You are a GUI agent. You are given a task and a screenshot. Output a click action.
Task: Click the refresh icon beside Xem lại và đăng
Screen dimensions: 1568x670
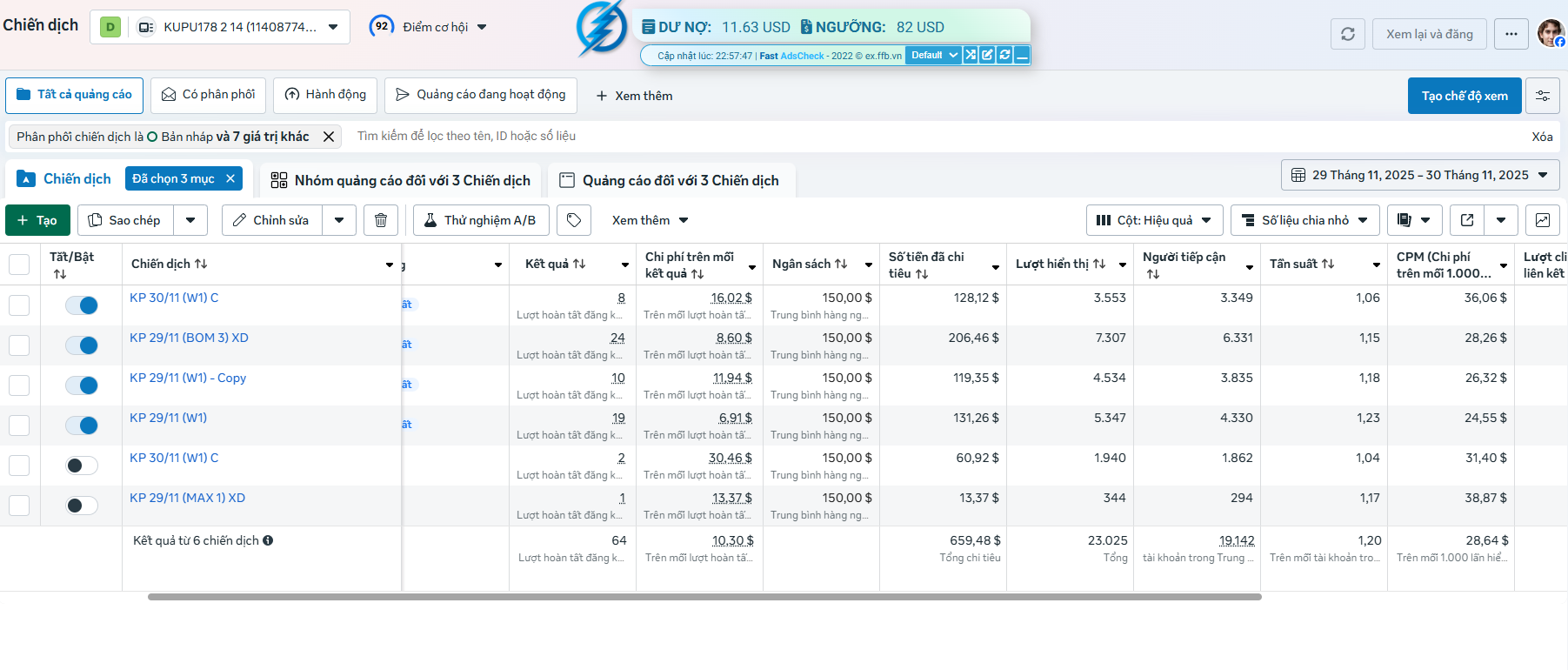pos(1348,34)
